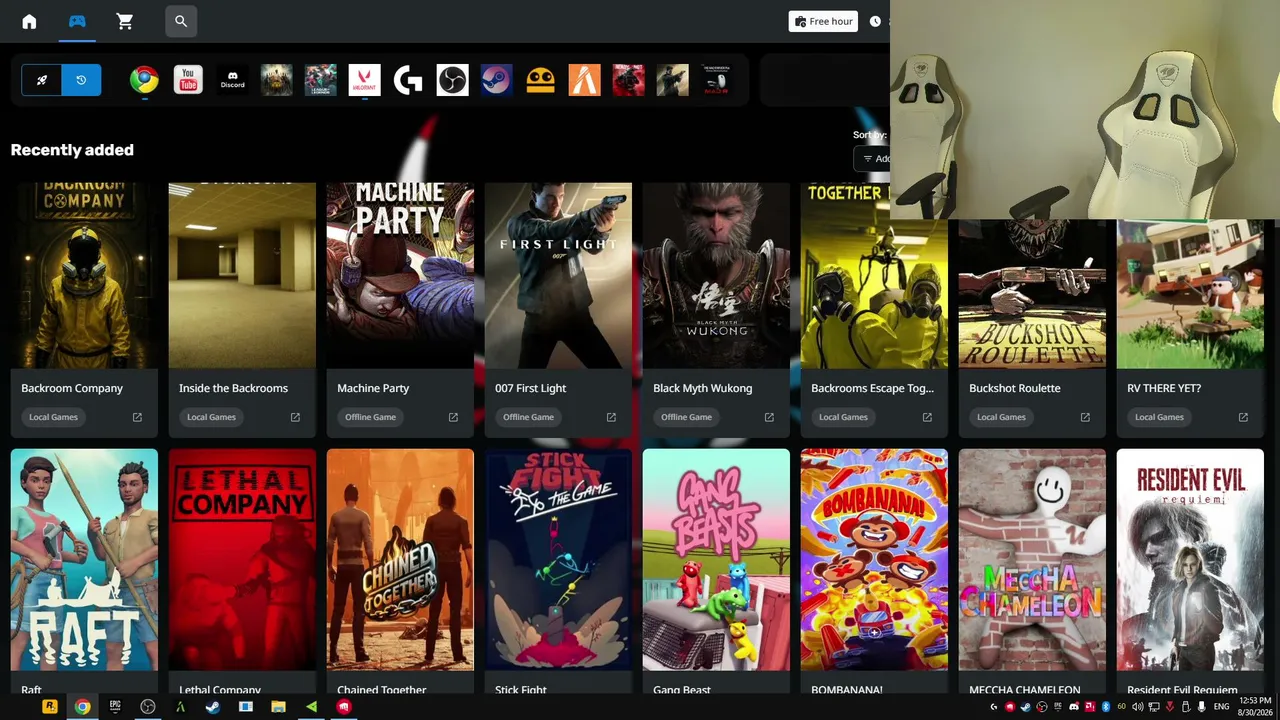Screen dimensions: 1280x720
Task: Open the BOMBANANA! game cover
Action: [x=874, y=560]
